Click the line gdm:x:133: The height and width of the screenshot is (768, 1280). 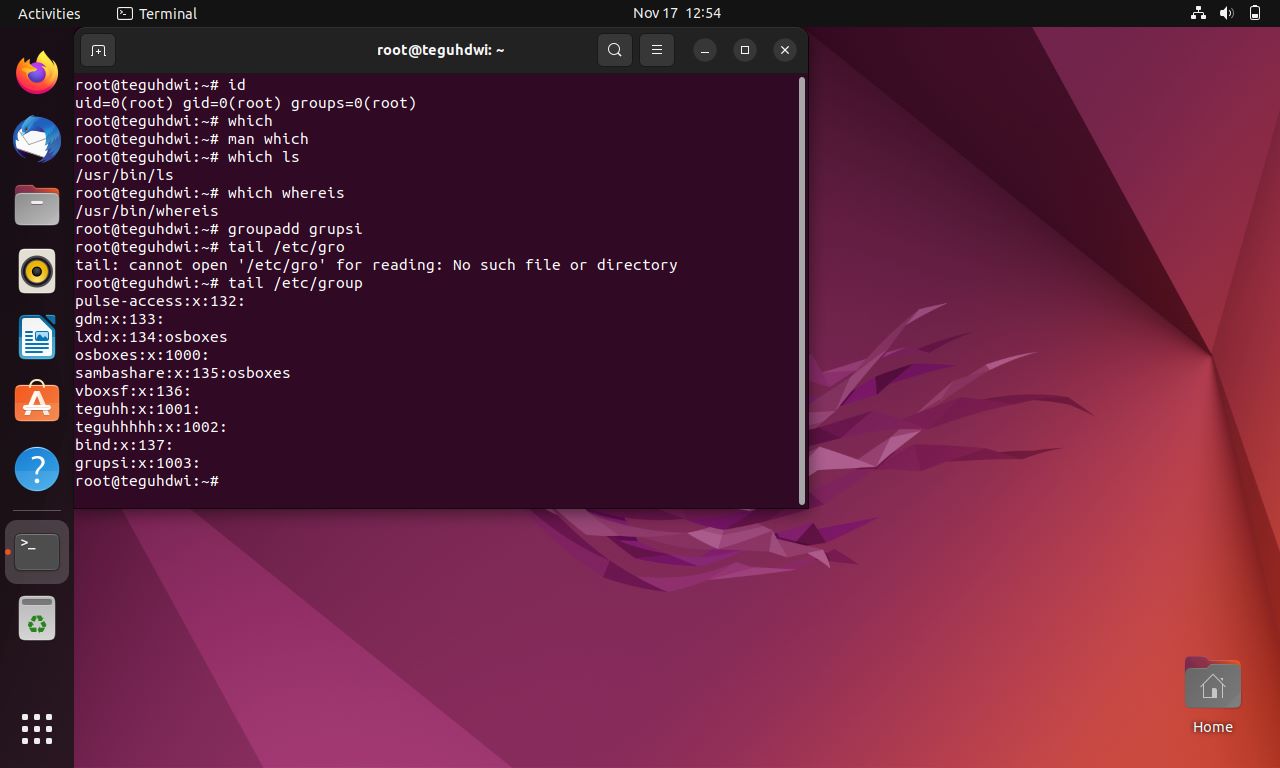point(120,319)
